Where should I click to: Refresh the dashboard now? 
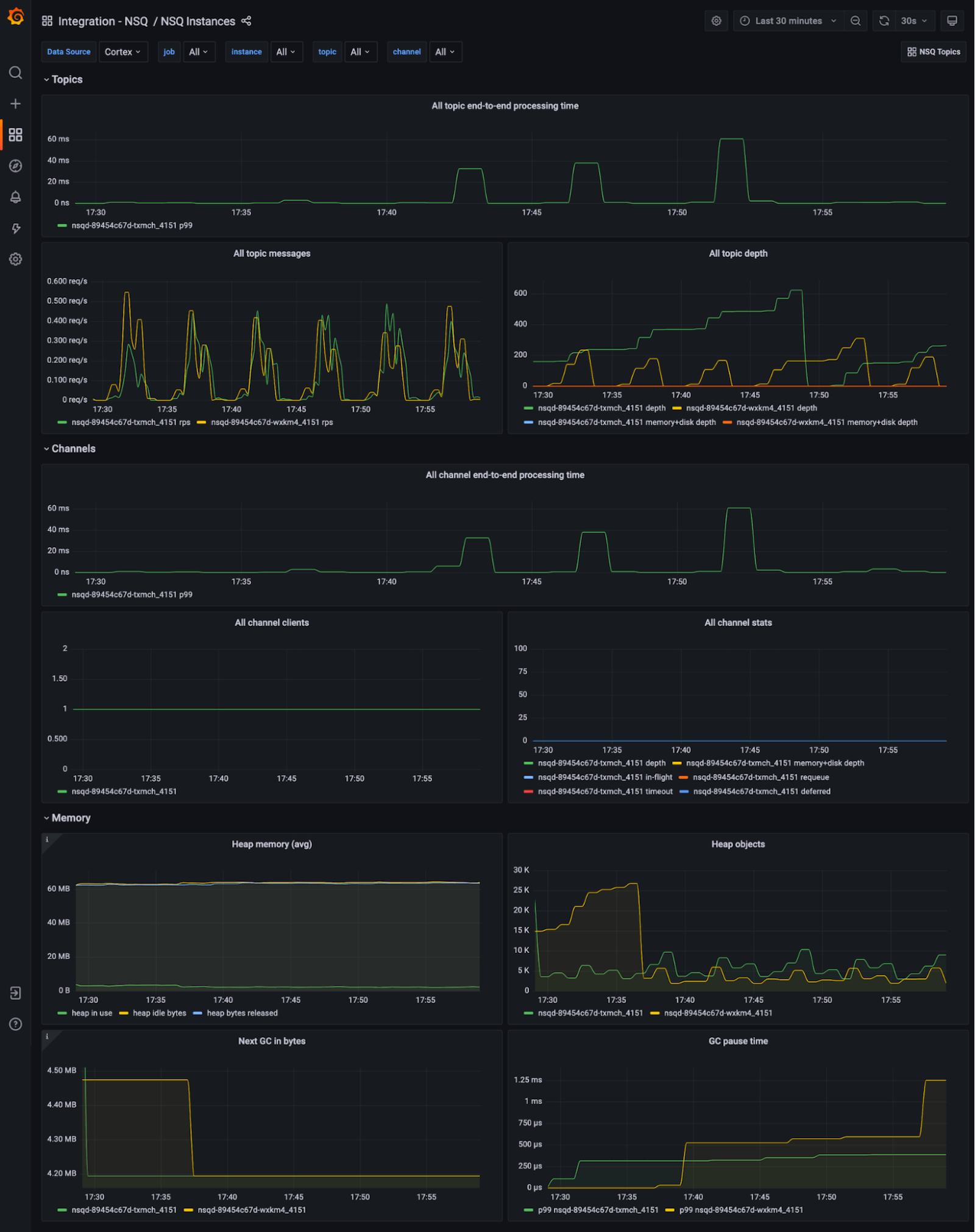pos(884,21)
